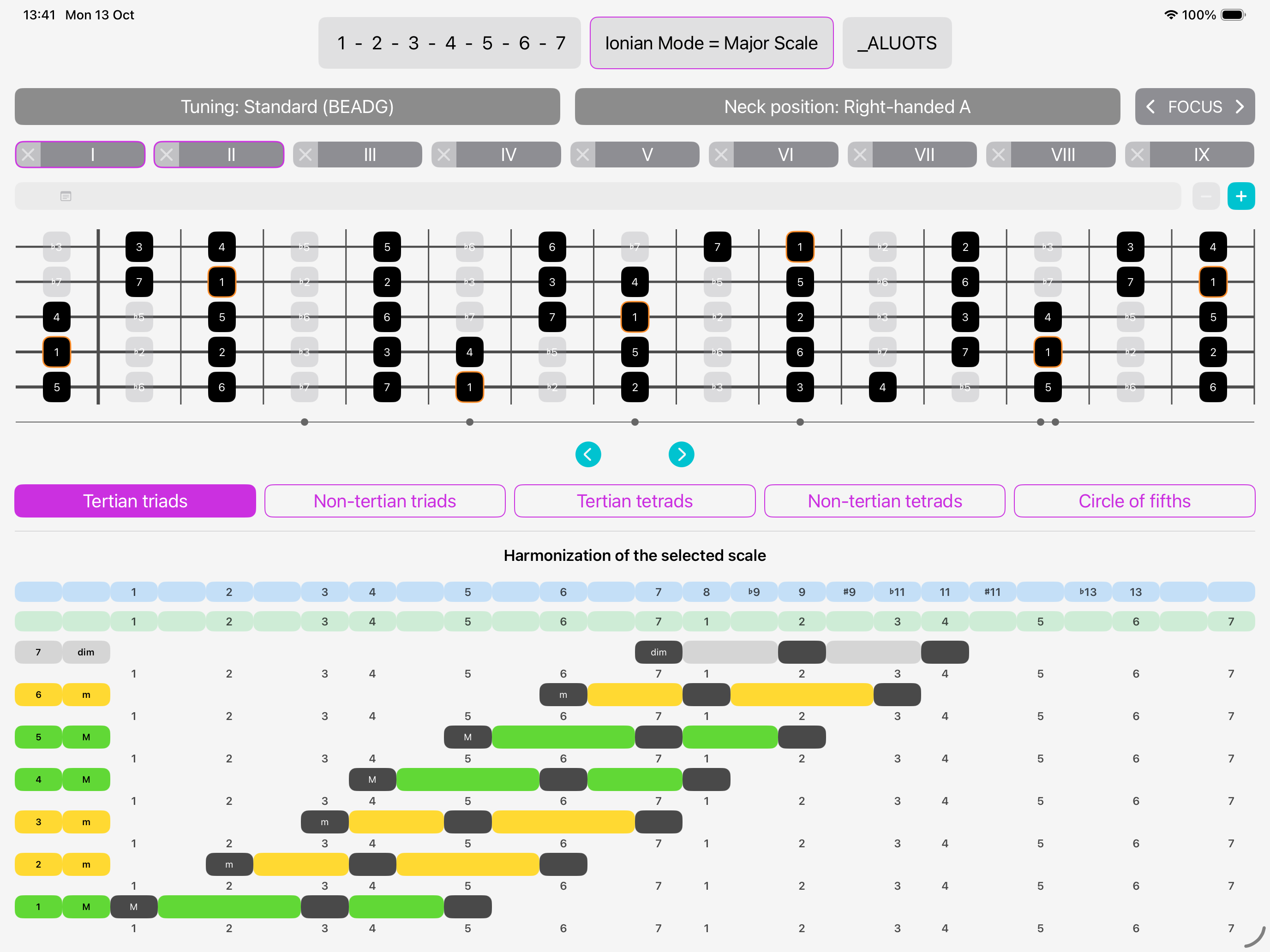Open Neck position Right-handed A selector

(847, 107)
